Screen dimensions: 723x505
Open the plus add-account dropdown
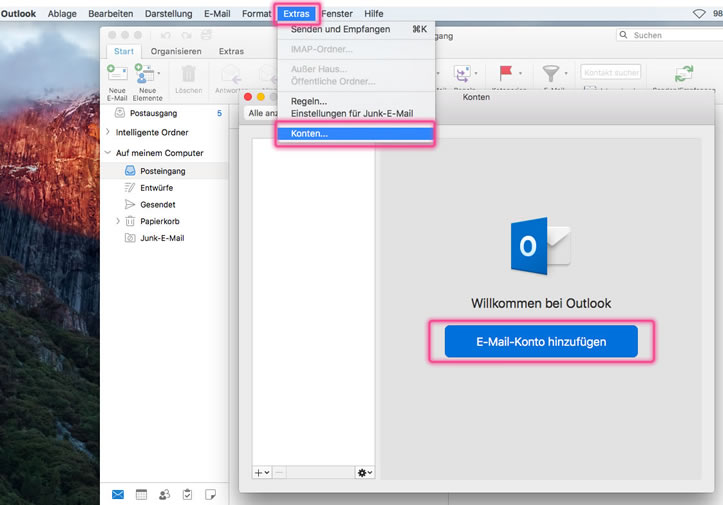261,472
